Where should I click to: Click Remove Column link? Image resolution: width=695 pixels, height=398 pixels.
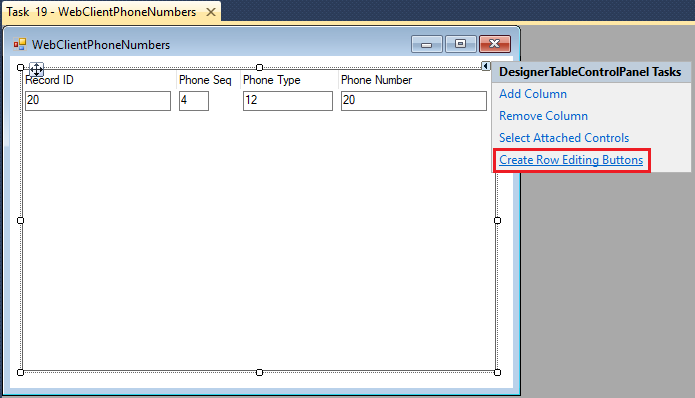pos(543,116)
